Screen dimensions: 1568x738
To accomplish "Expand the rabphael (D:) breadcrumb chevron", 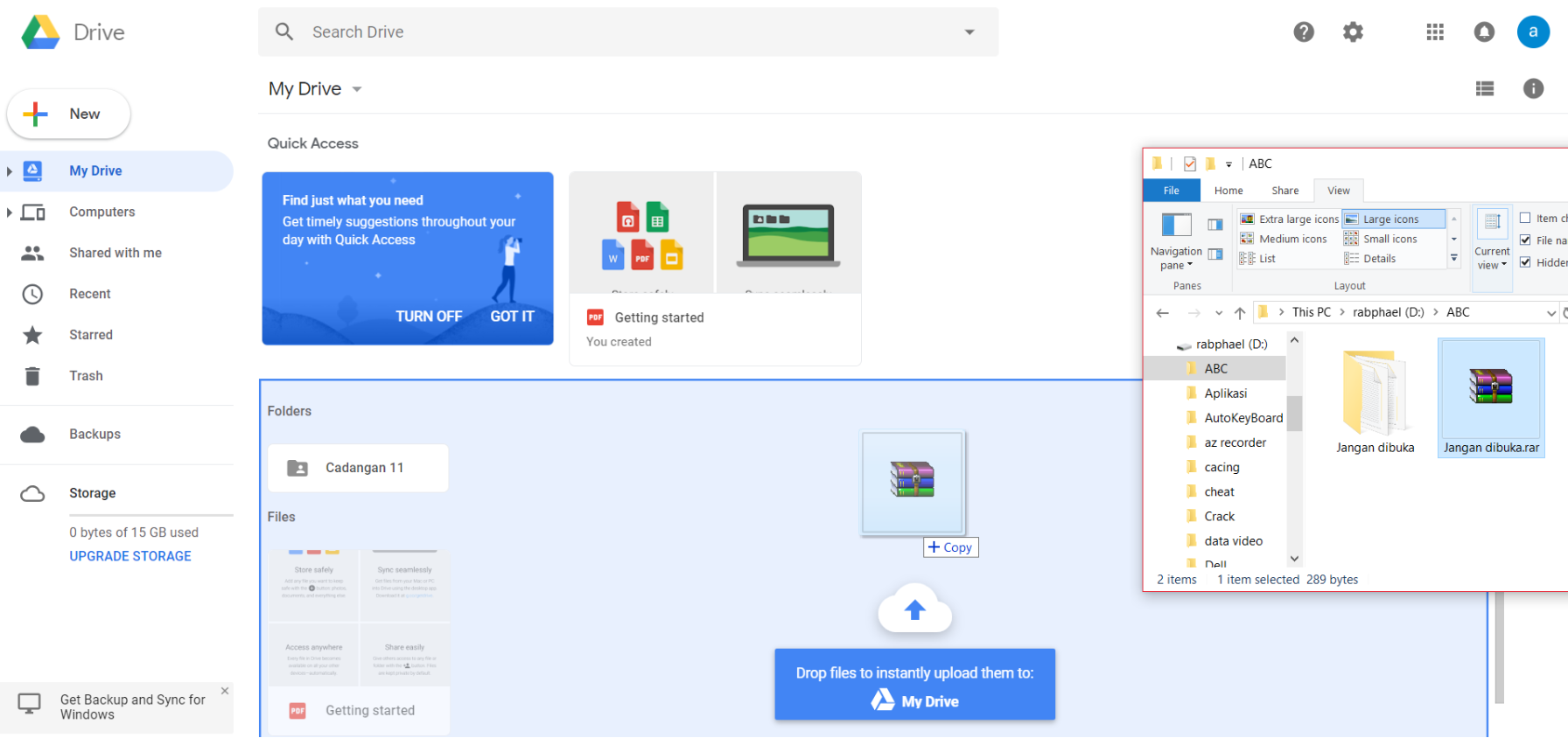I will pyautogui.click(x=1436, y=312).
